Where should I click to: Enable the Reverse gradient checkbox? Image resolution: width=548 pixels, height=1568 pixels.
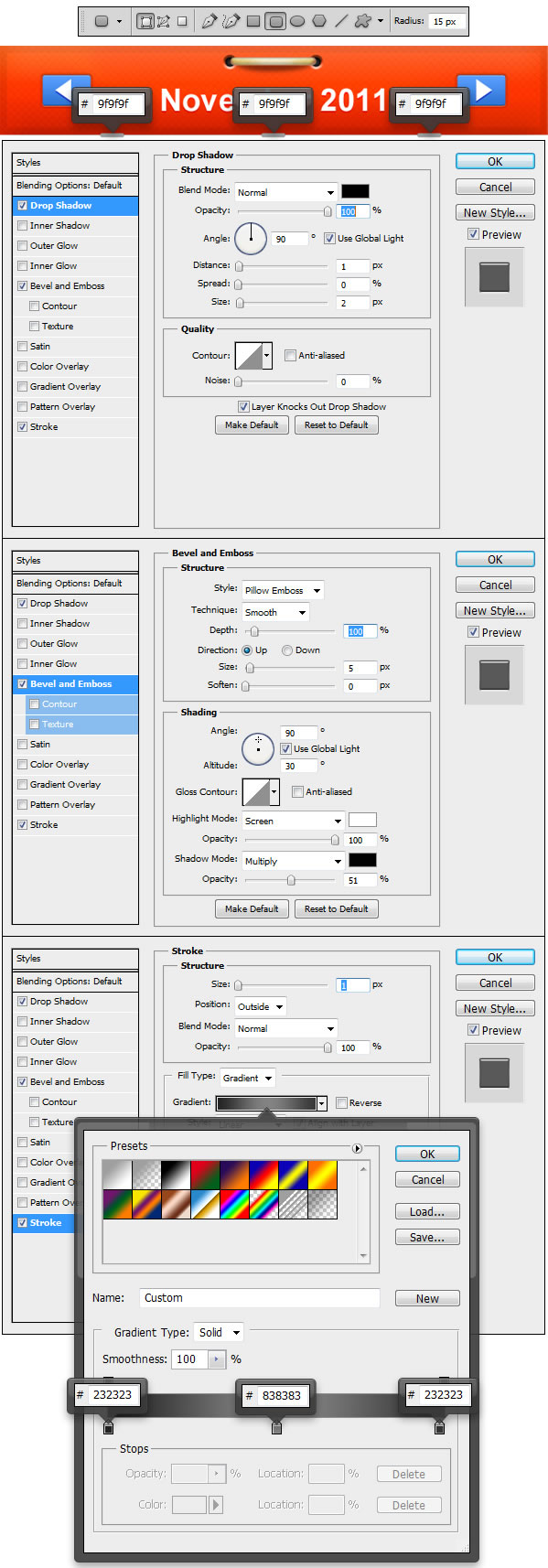click(341, 1103)
